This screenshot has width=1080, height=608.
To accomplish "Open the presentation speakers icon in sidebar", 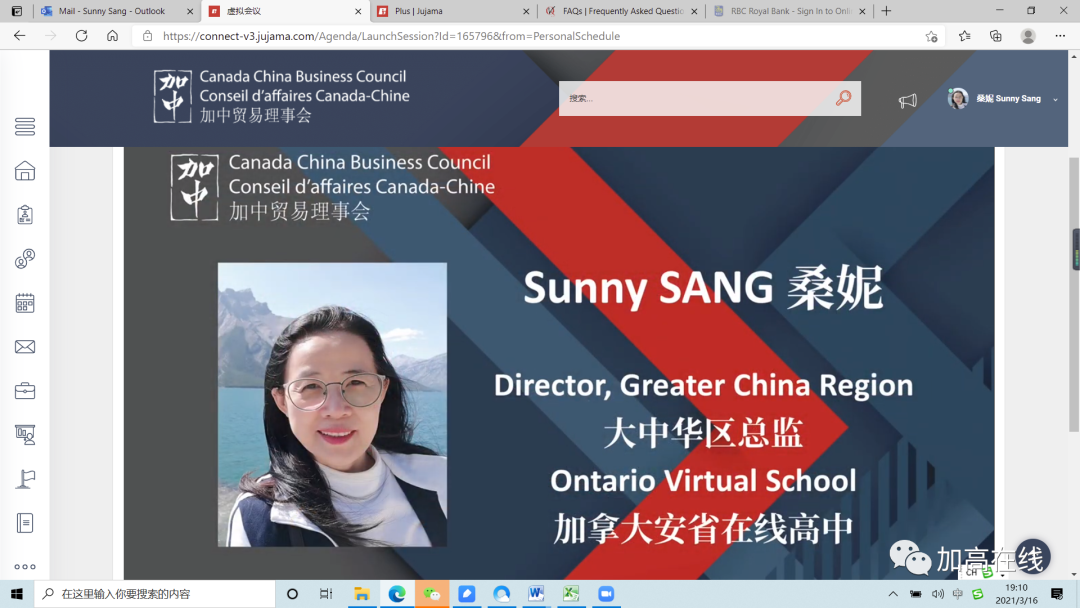I will pyautogui.click(x=25, y=434).
